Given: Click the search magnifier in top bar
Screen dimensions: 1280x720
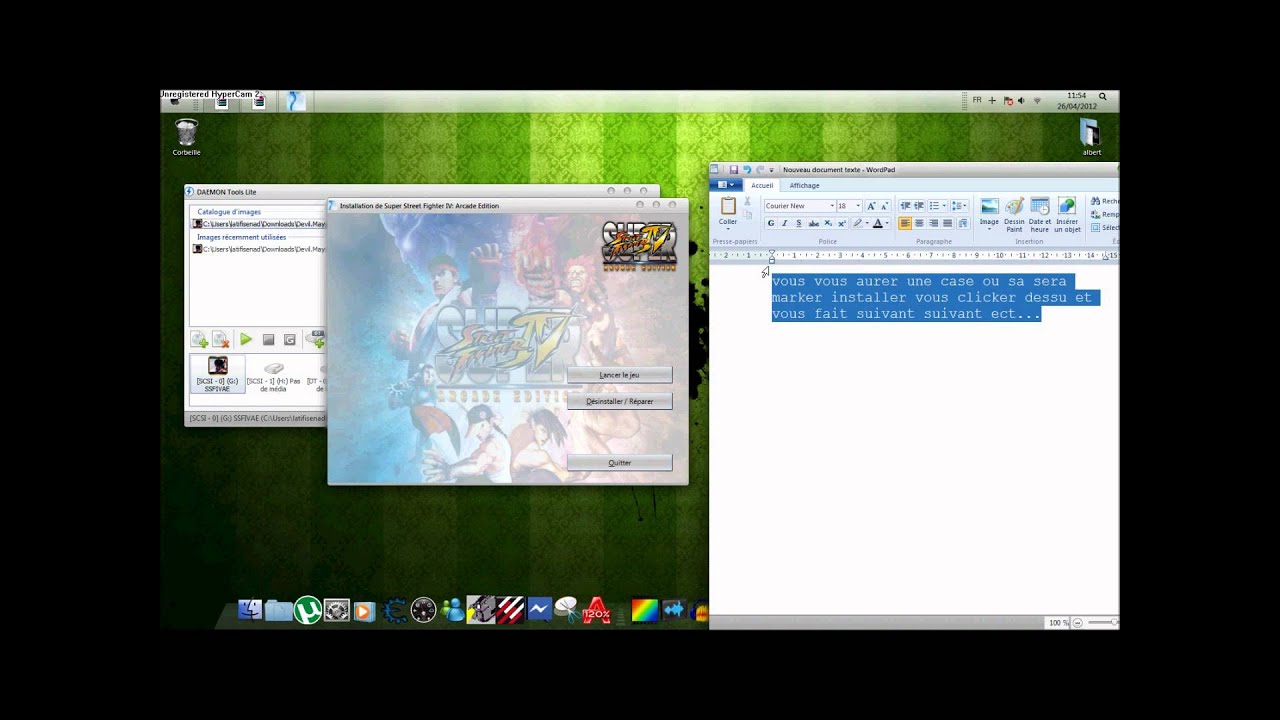Looking at the screenshot, I should pyautogui.click(x=1103, y=97).
